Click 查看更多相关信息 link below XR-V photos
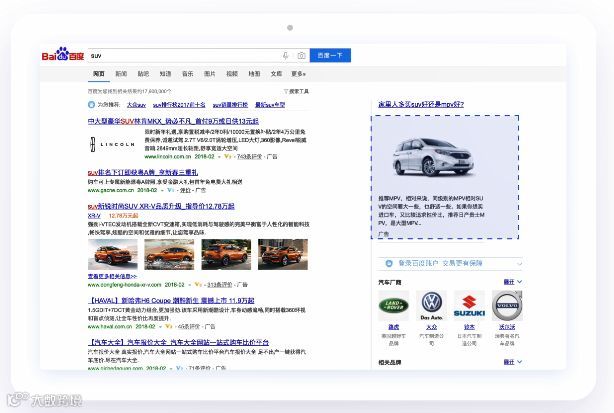This screenshot has height=413, width=614. [x=112, y=276]
